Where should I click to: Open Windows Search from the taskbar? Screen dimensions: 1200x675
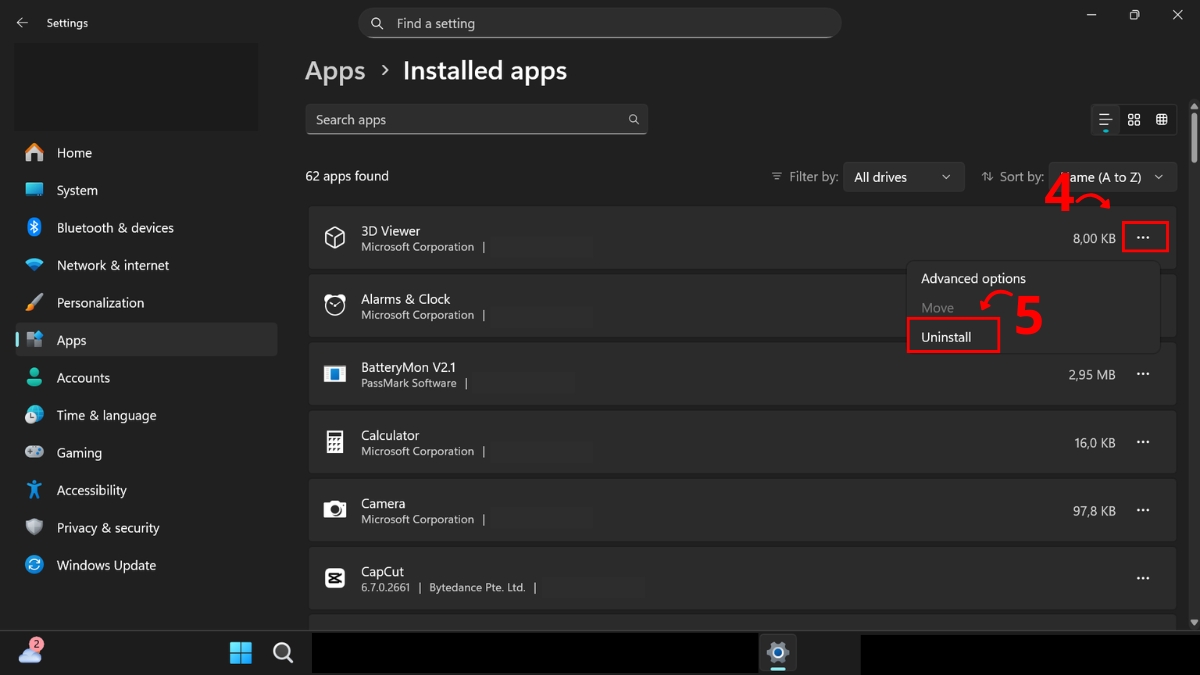(x=283, y=652)
